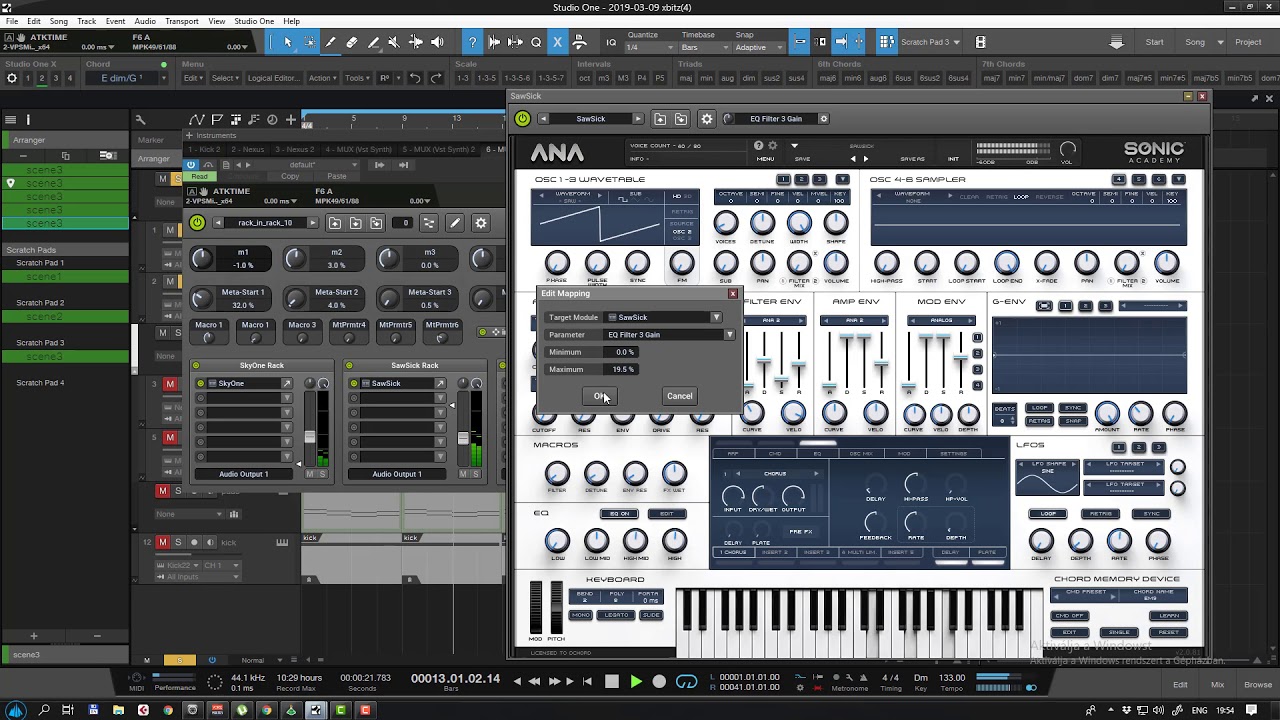The width and height of the screenshot is (1280, 720).
Task: Open Studio One X gear settings
Action: (x=12, y=78)
